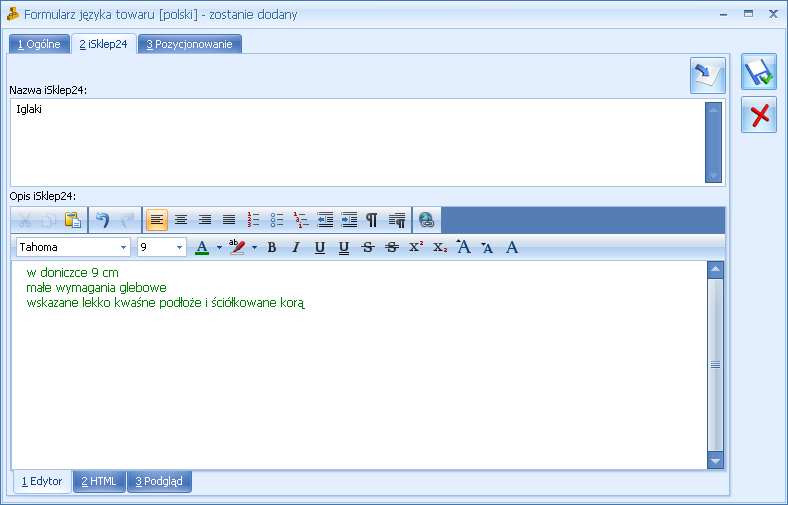Click the Paste clipboard icon

(x=73, y=220)
